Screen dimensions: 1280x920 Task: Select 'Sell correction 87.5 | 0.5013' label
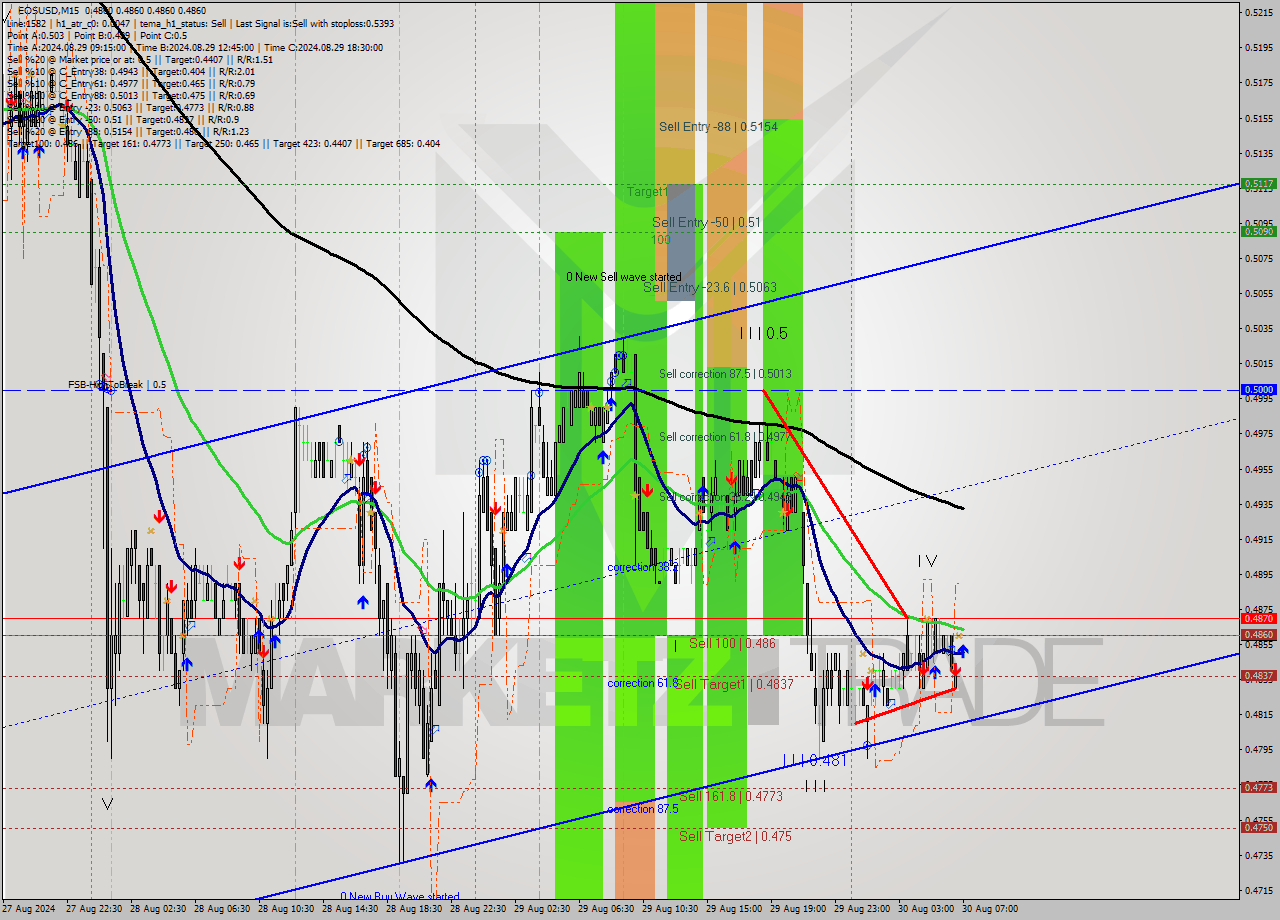click(x=725, y=374)
